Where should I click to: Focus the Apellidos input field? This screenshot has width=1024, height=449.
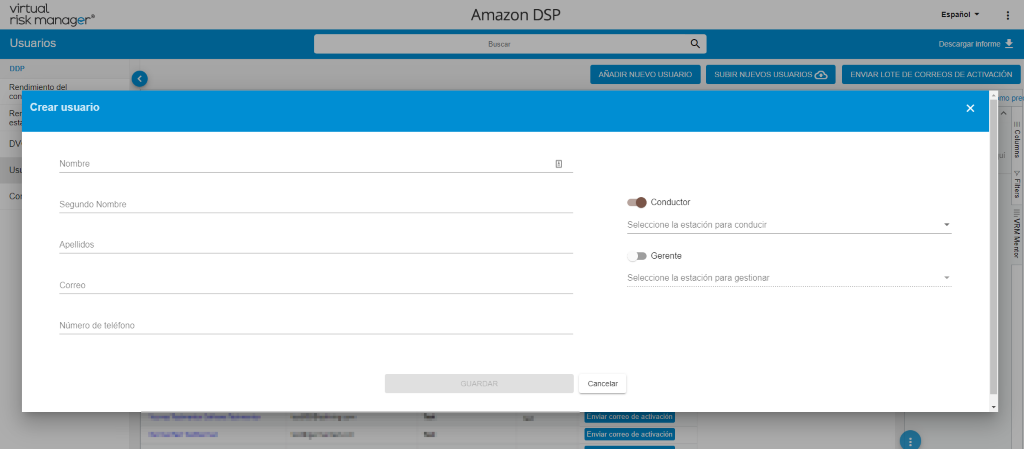(316, 245)
